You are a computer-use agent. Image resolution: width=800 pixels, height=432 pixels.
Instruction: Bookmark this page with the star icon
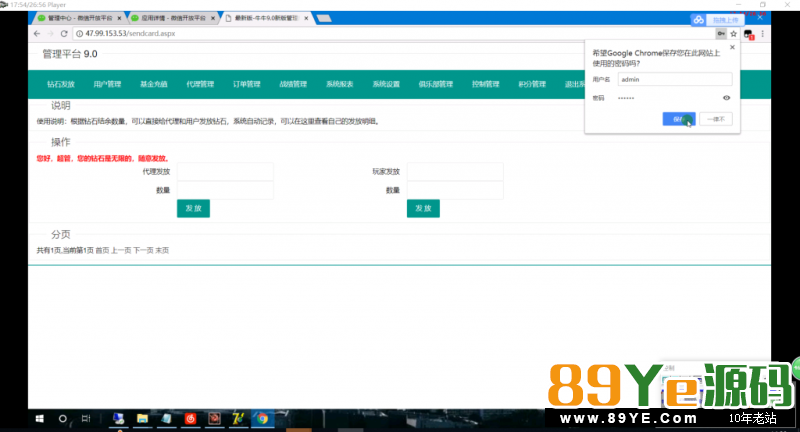click(x=734, y=34)
